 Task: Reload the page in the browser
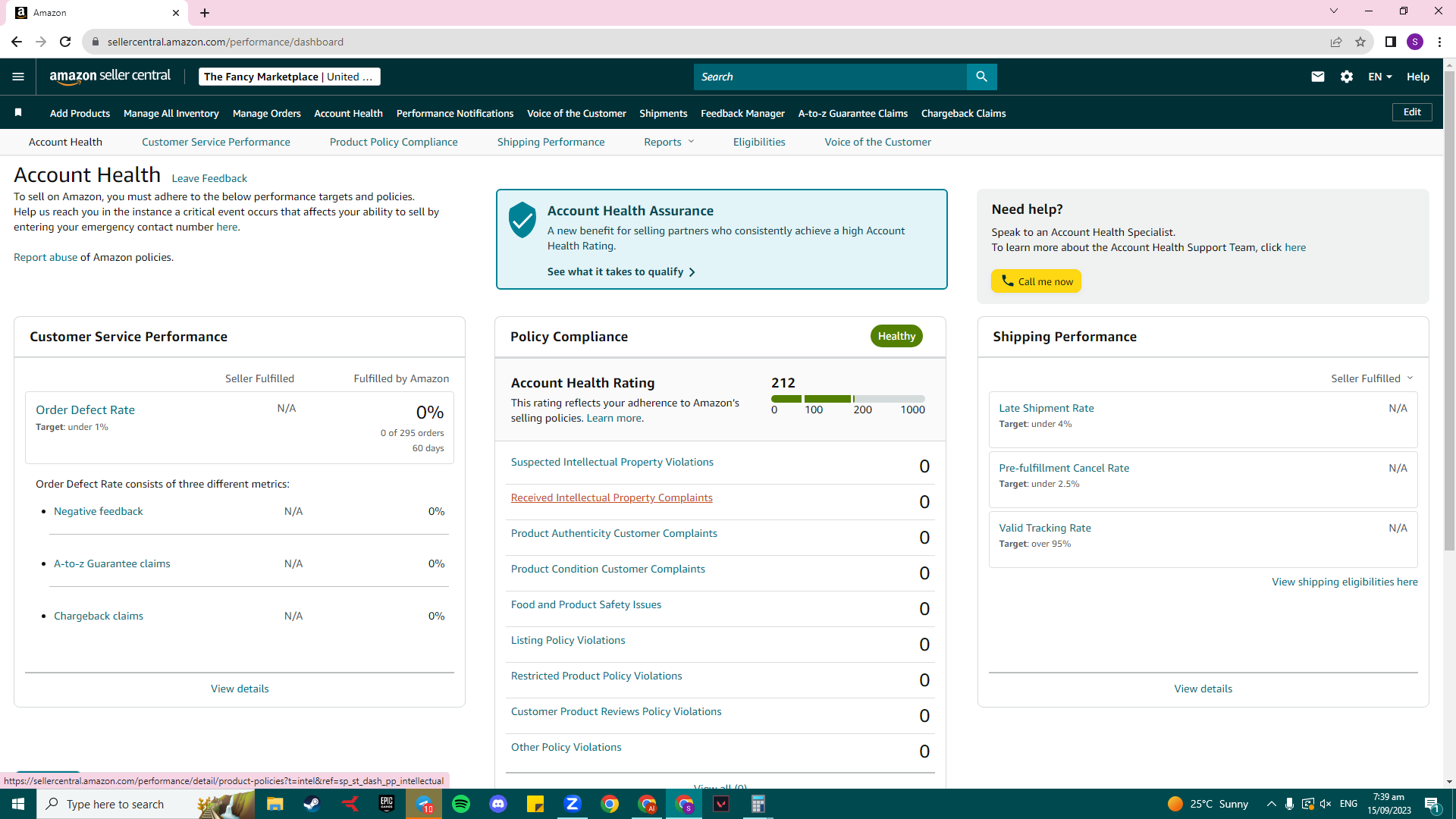pyautogui.click(x=65, y=42)
